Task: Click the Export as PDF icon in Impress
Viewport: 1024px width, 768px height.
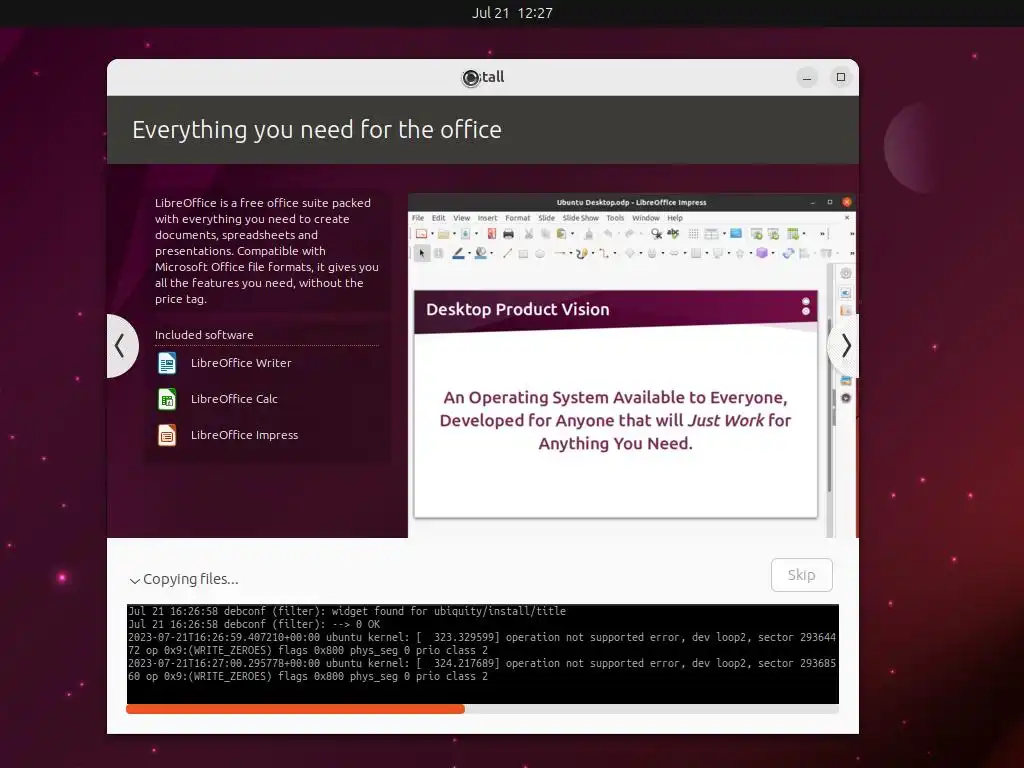Action: (x=492, y=234)
